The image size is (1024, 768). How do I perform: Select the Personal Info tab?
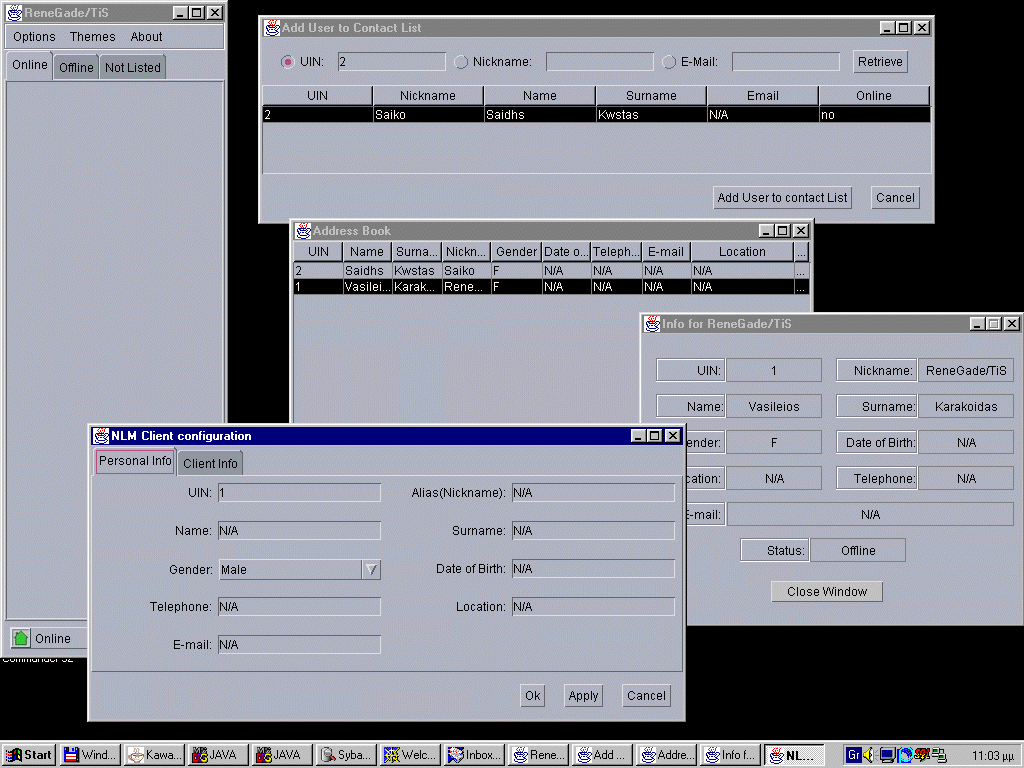(135, 460)
